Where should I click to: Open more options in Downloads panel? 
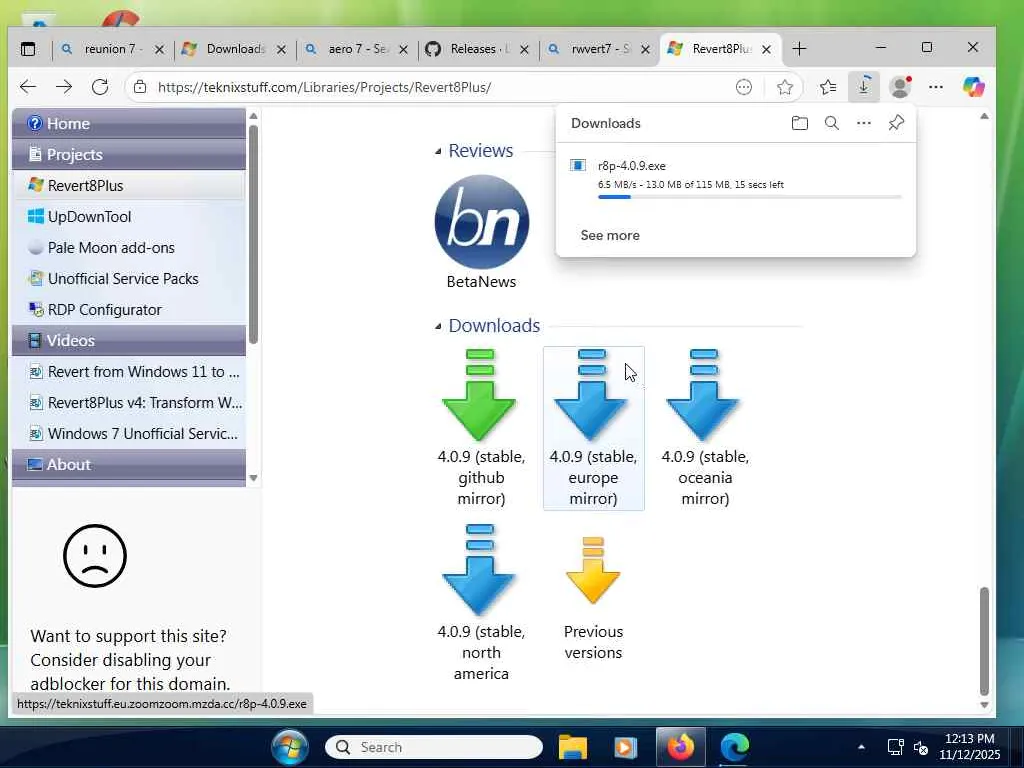863,123
